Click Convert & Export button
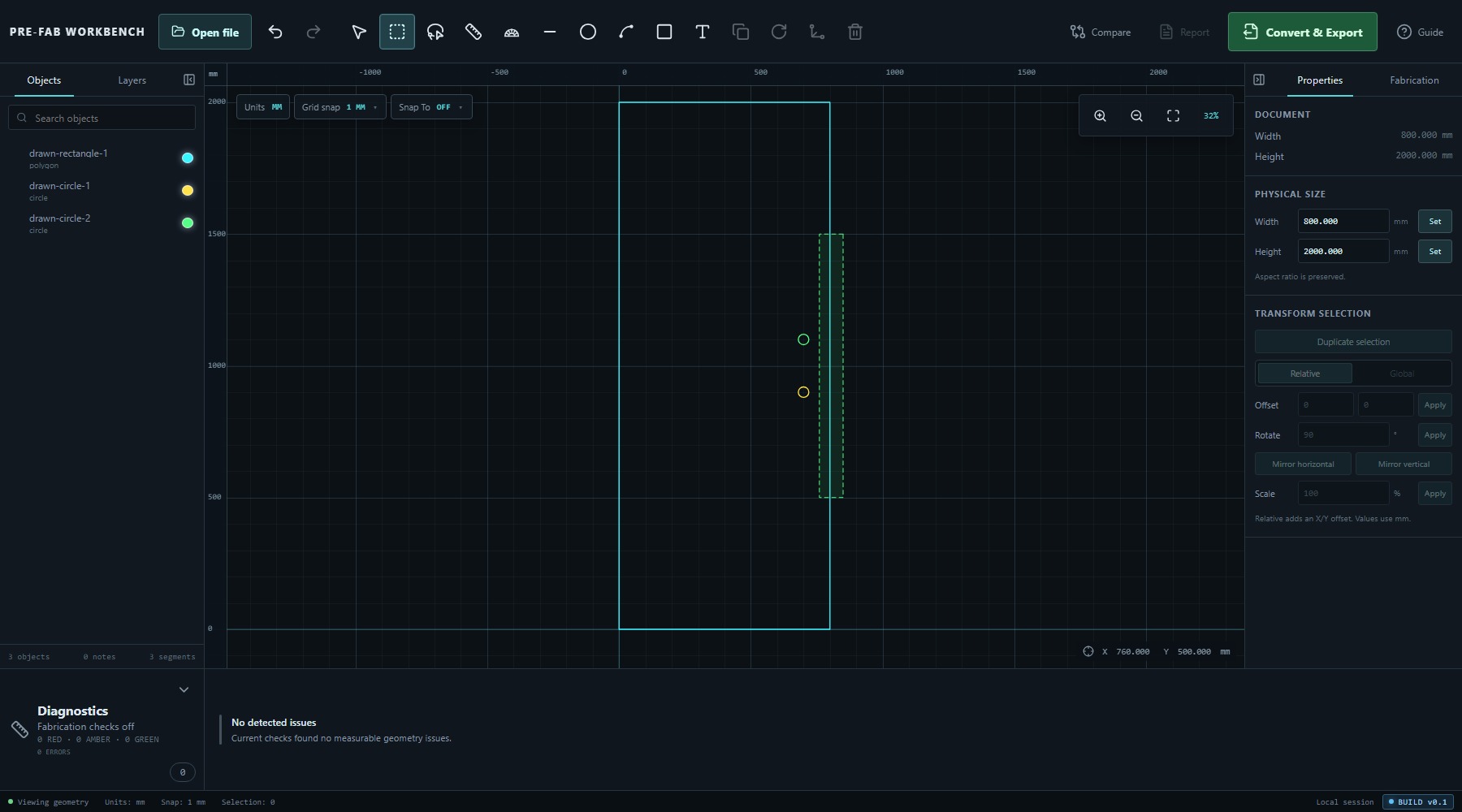1462x812 pixels. (x=1303, y=32)
